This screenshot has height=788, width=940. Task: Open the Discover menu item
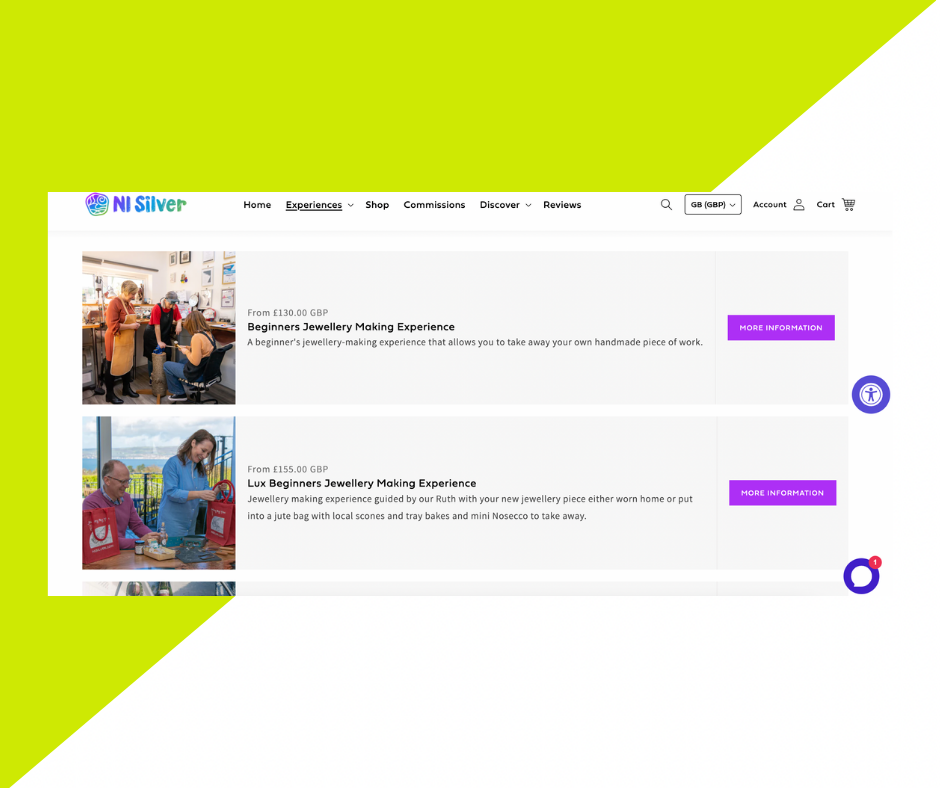pos(499,204)
